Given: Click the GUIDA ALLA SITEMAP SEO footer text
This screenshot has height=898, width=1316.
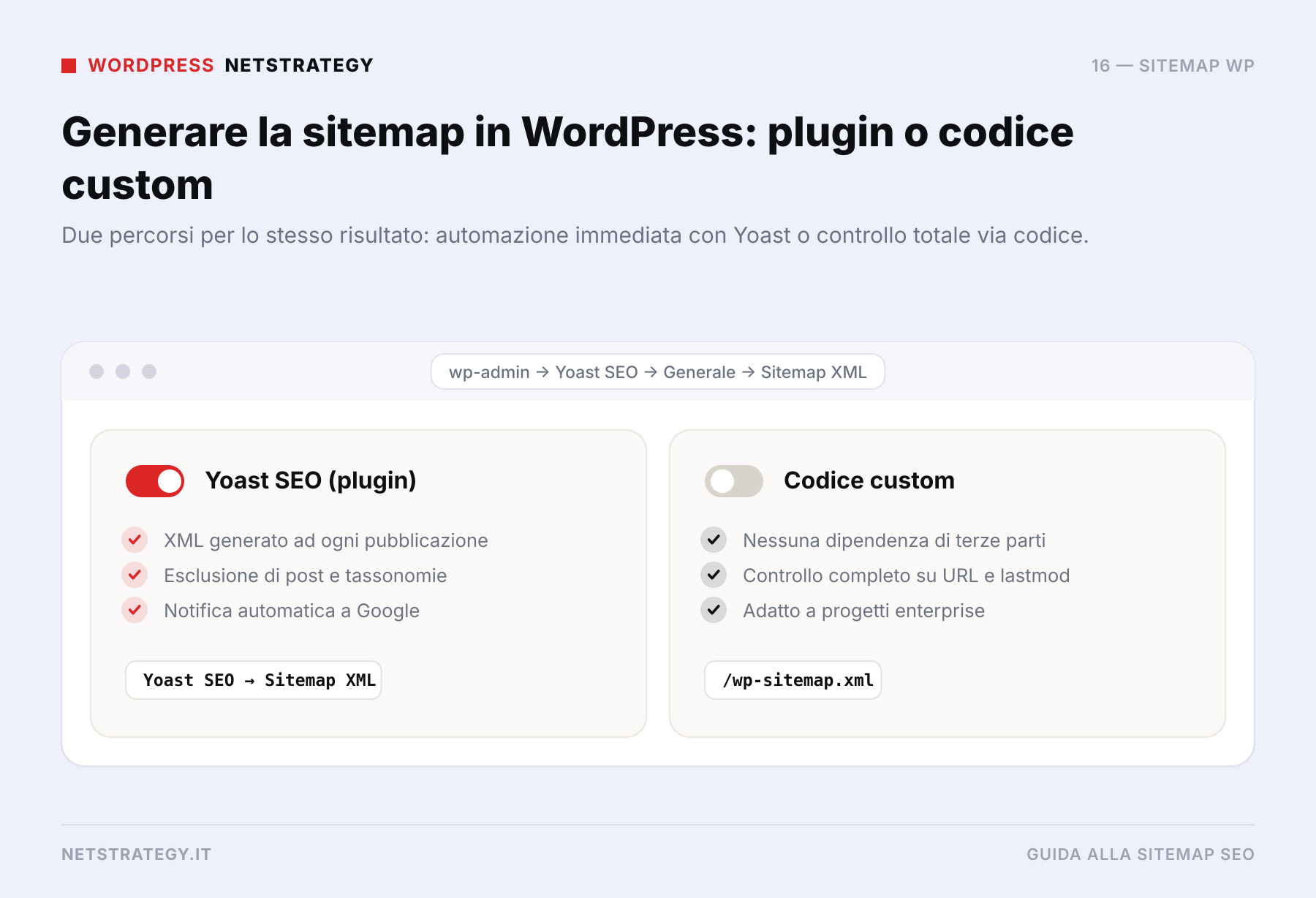Looking at the screenshot, I should (1141, 854).
